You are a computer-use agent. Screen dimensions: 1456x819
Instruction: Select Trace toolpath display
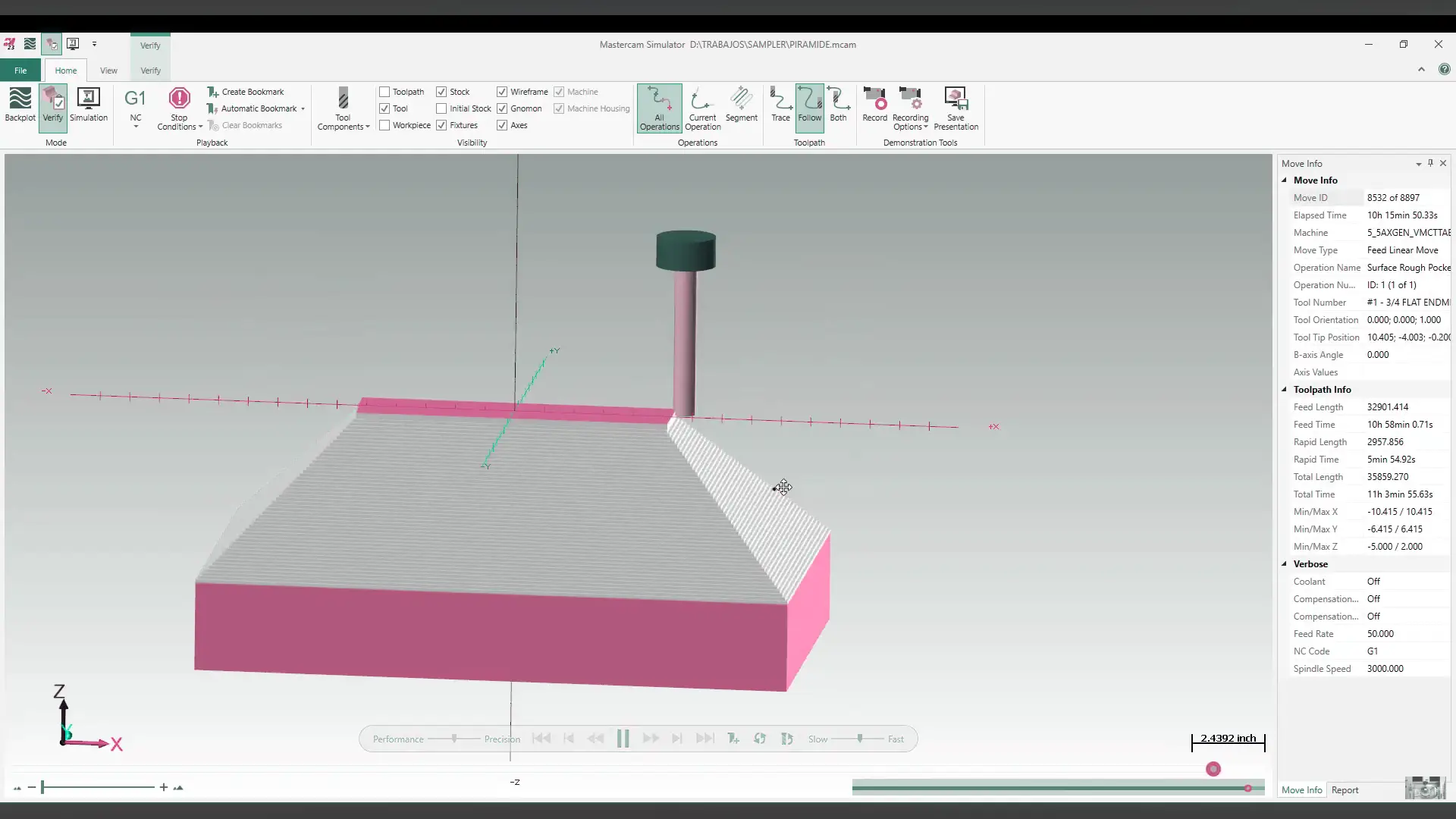coord(780,104)
